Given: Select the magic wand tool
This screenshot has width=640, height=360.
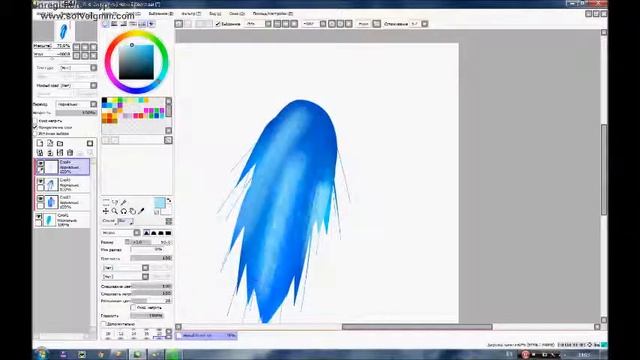Looking at the screenshot, I should tap(124, 202).
